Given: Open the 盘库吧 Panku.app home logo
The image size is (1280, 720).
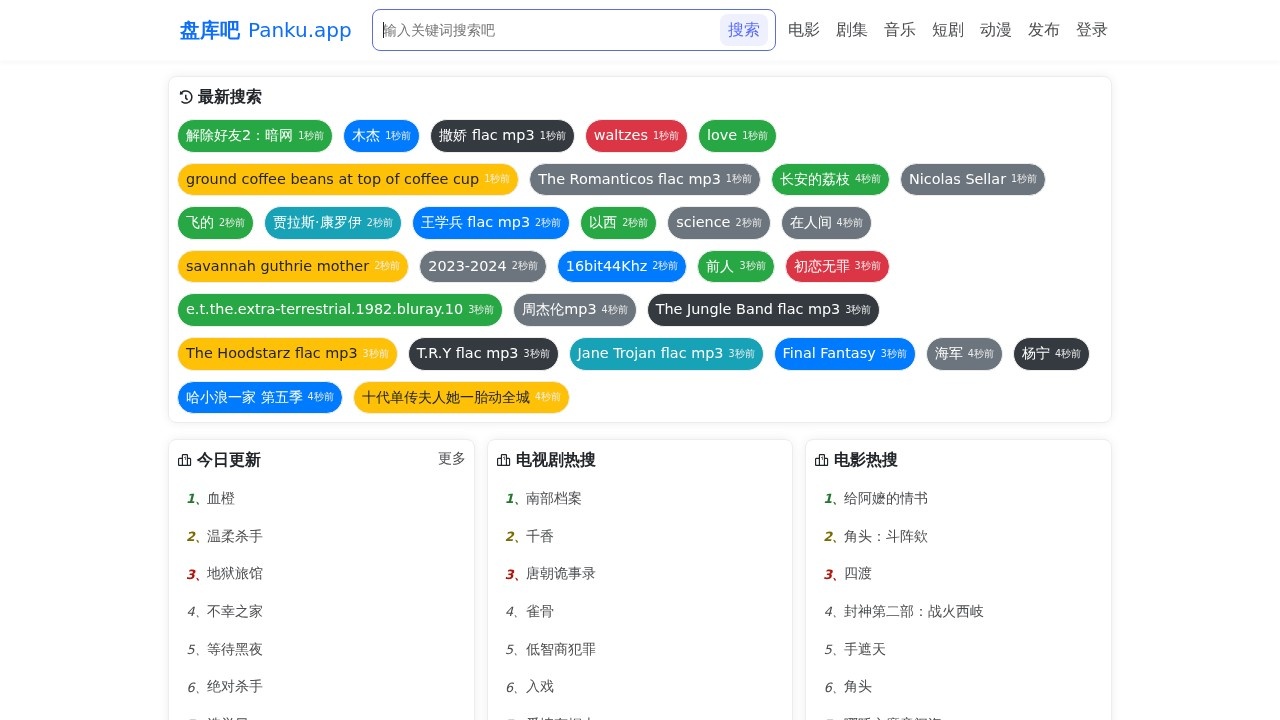Looking at the screenshot, I should click(266, 30).
